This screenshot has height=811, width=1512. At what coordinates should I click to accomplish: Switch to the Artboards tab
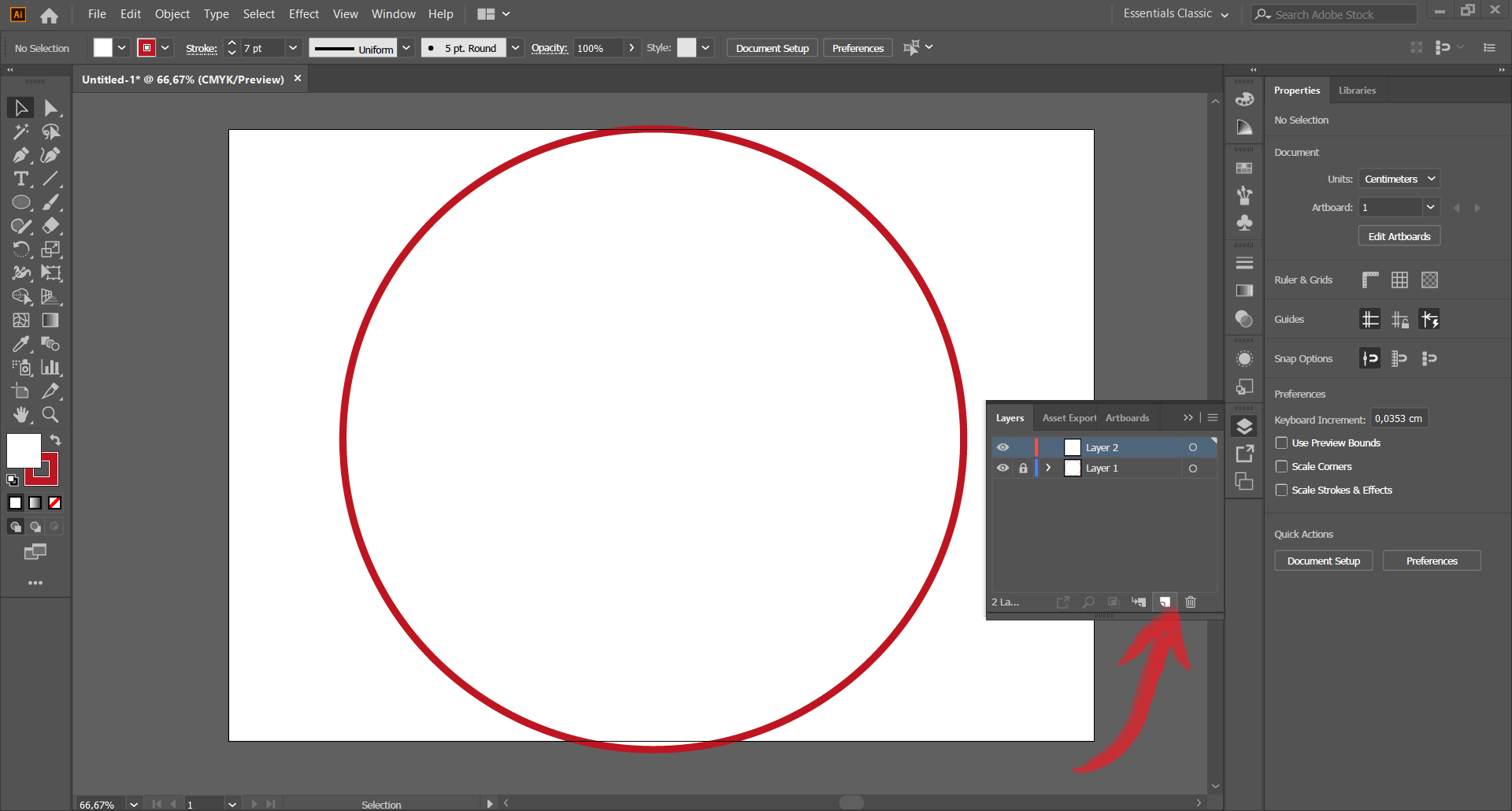(1127, 418)
